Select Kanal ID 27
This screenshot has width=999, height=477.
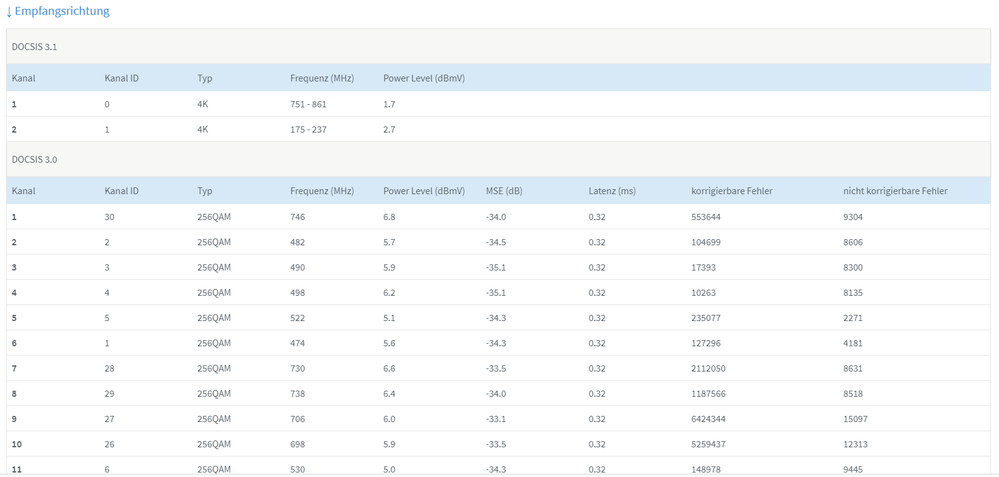[109, 419]
